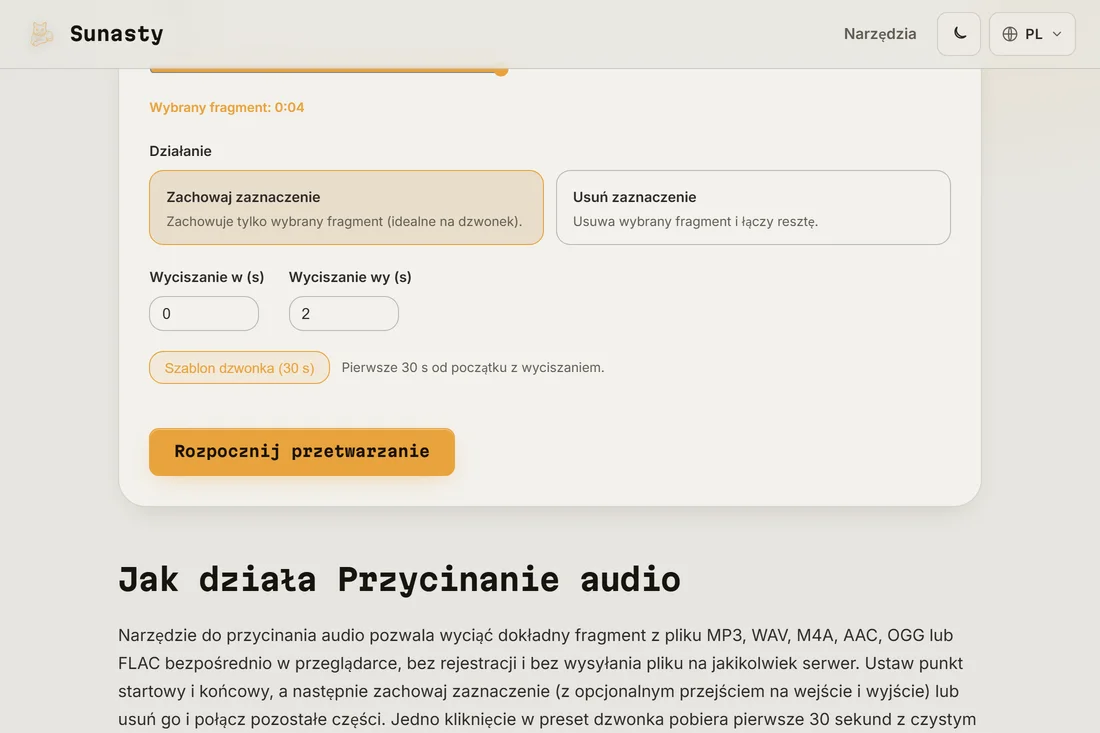Click the globe icon in language selector
This screenshot has height=733, width=1100.
[x=1010, y=34]
